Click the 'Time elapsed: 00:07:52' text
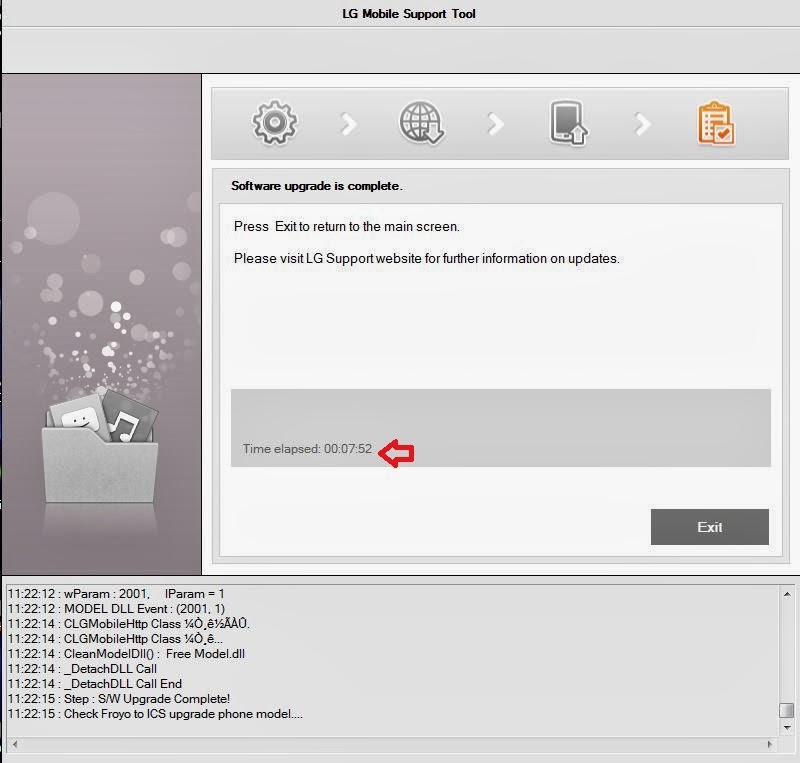Viewport: 800px width, 763px height. [x=307, y=449]
